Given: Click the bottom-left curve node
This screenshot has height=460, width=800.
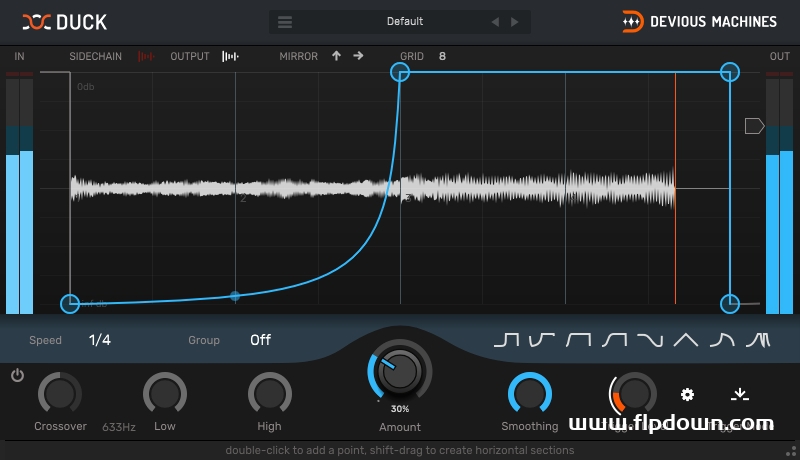Looking at the screenshot, I should (70, 303).
